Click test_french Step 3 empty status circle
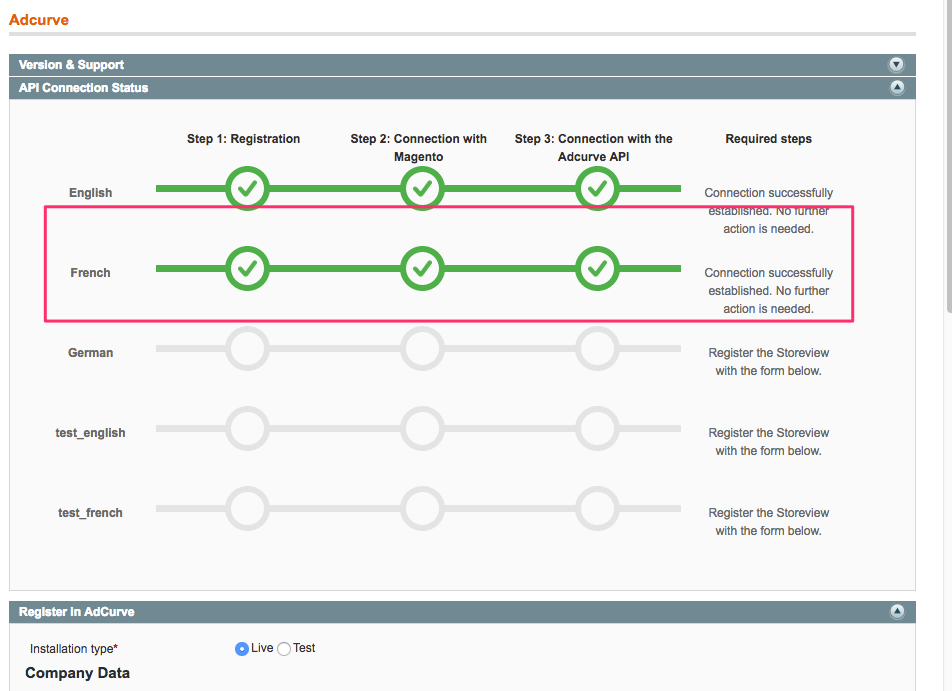 [597, 509]
